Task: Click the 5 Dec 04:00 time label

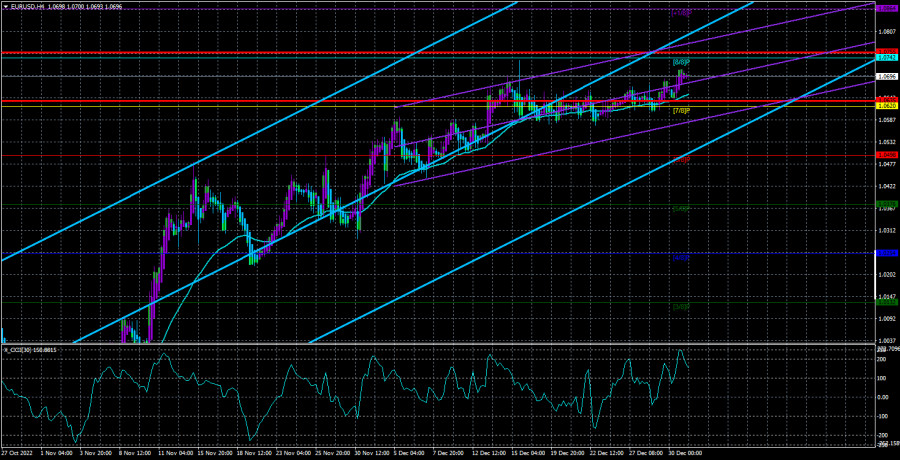Action: click(408, 453)
